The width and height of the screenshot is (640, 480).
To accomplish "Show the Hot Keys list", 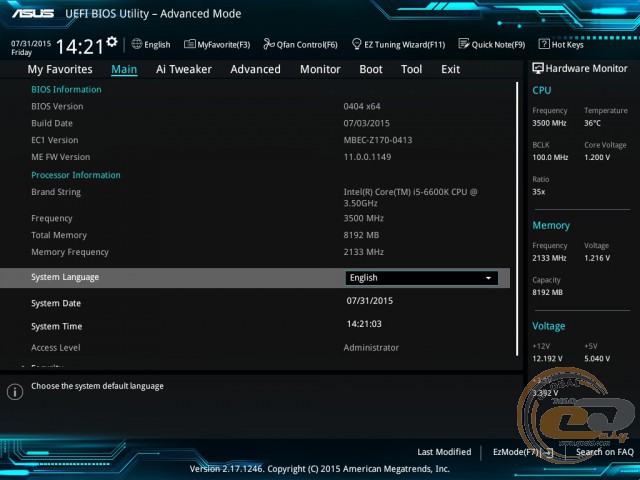I will pos(561,44).
